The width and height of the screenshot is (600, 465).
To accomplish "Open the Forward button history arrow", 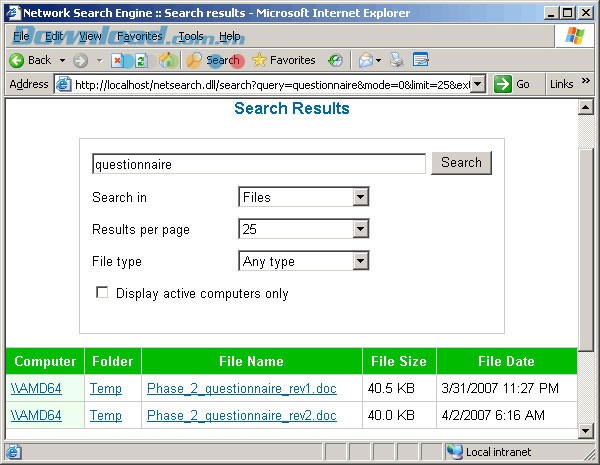I will (x=99, y=60).
